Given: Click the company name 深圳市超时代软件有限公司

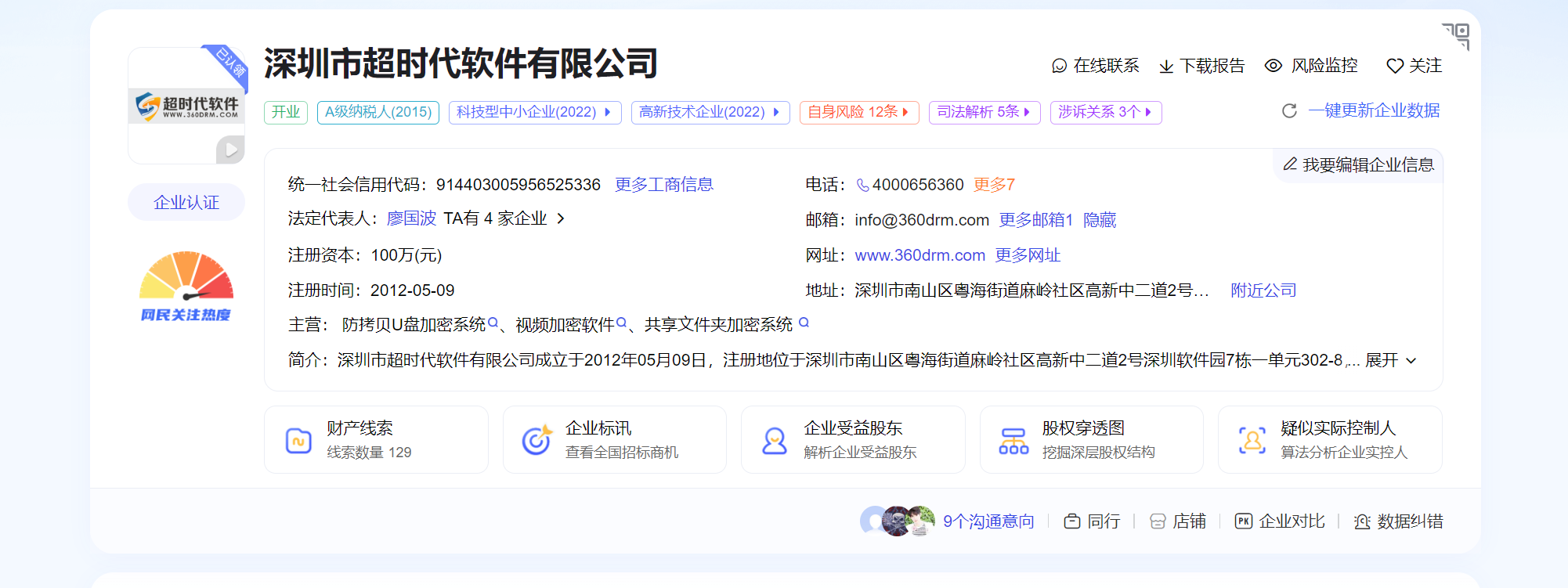Looking at the screenshot, I should pos(461,63).
